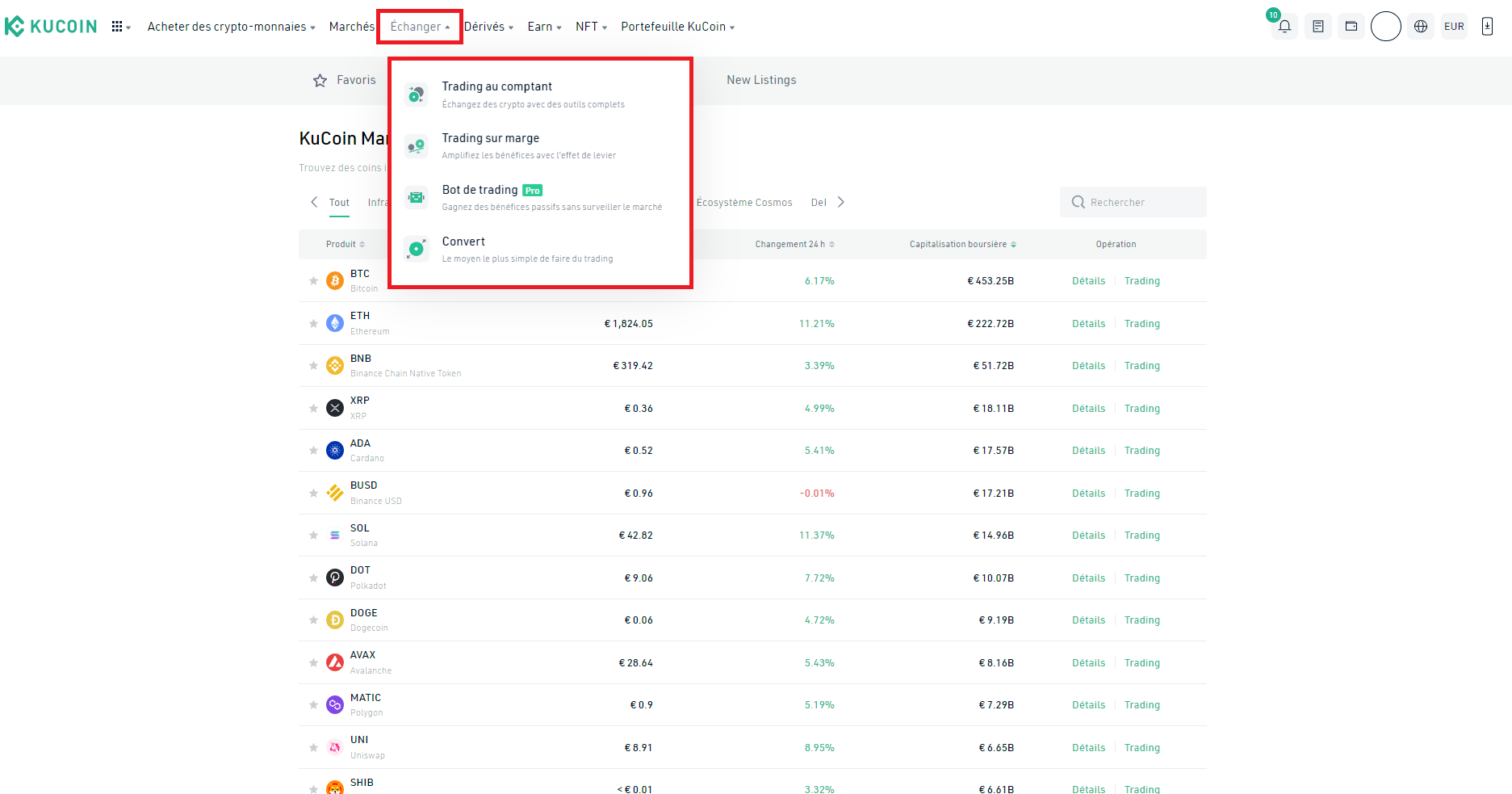Open the EUR currency selector
The height and width of the screenshot is (794, 1512).
tap(1454, 27)
